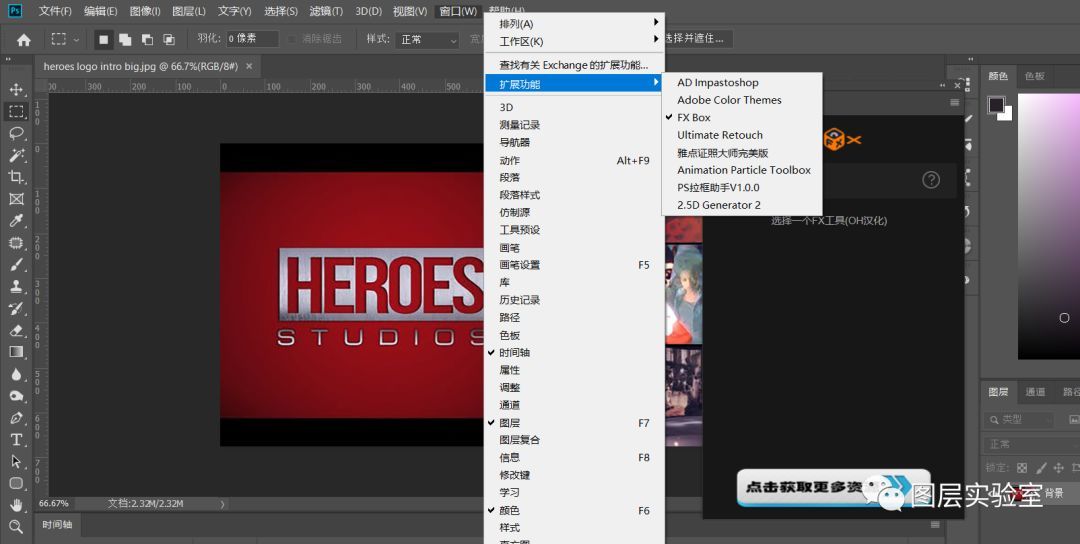Uncheck FX Box in the extensions submenu
The image size is (1080, 544).
(x=694, y=118)
